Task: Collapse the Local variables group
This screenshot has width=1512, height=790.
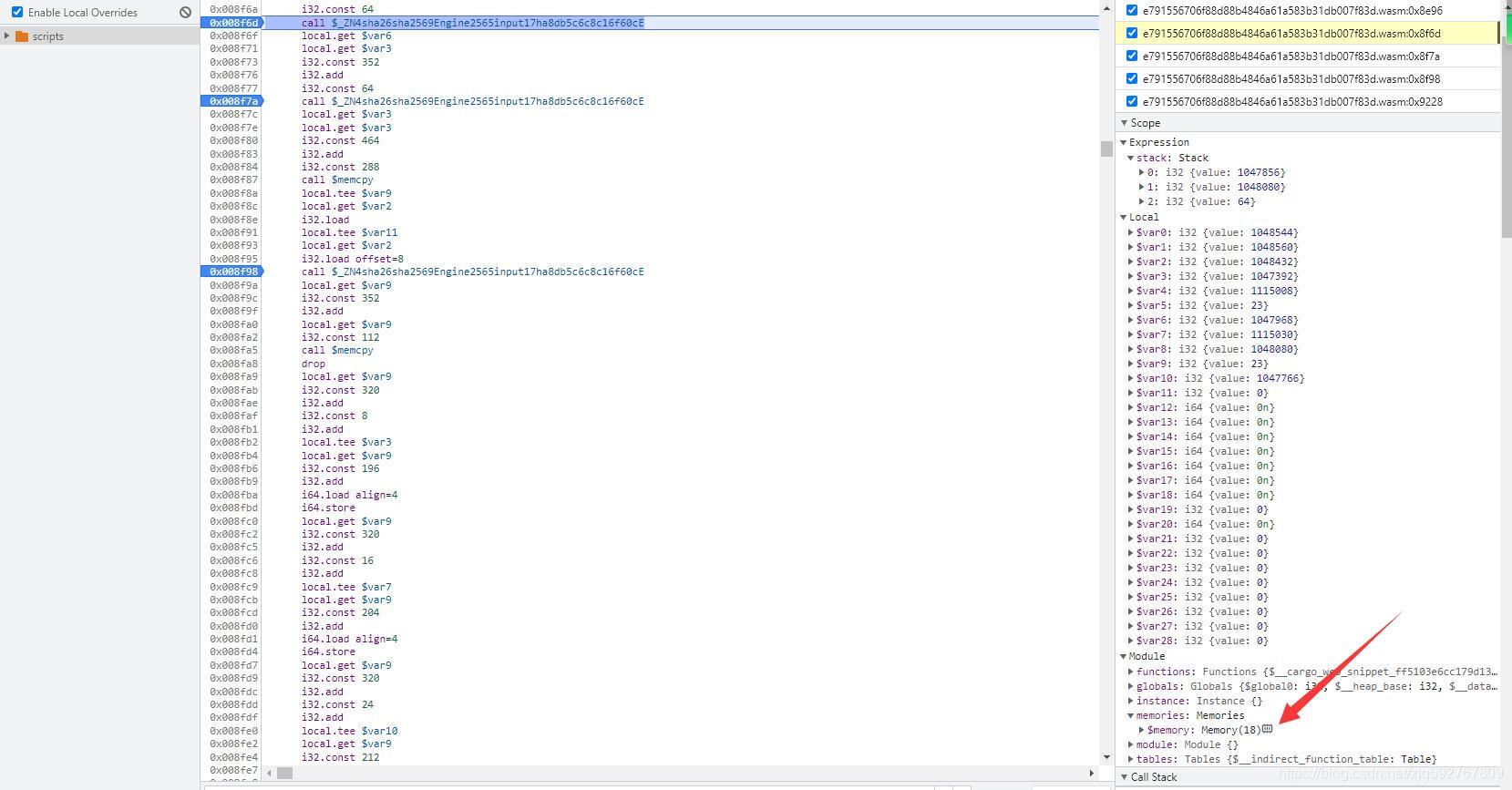Action: (x=1124, y=217)
